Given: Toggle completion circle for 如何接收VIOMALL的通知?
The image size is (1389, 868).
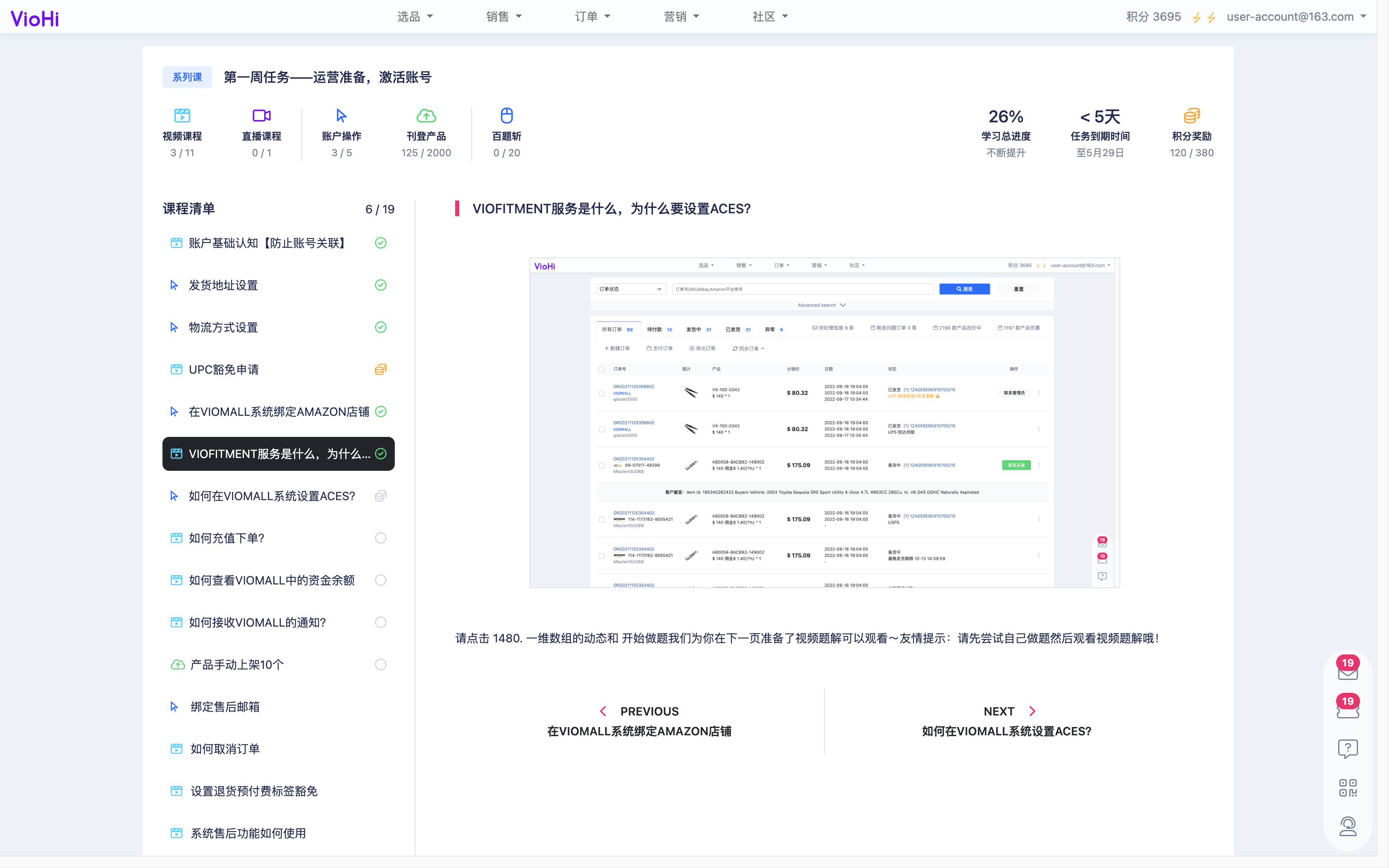Looking at the screenshot, I should (x=381, y=622).
